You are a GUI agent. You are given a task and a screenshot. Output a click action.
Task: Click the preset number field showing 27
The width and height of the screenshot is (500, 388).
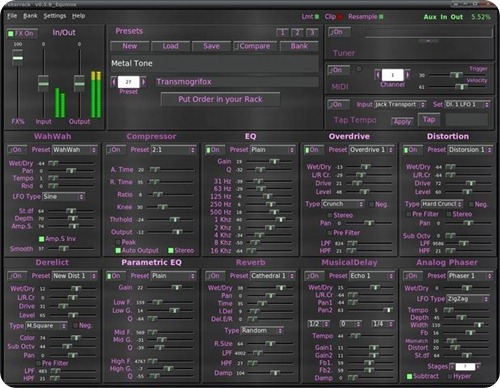(128, 82)
